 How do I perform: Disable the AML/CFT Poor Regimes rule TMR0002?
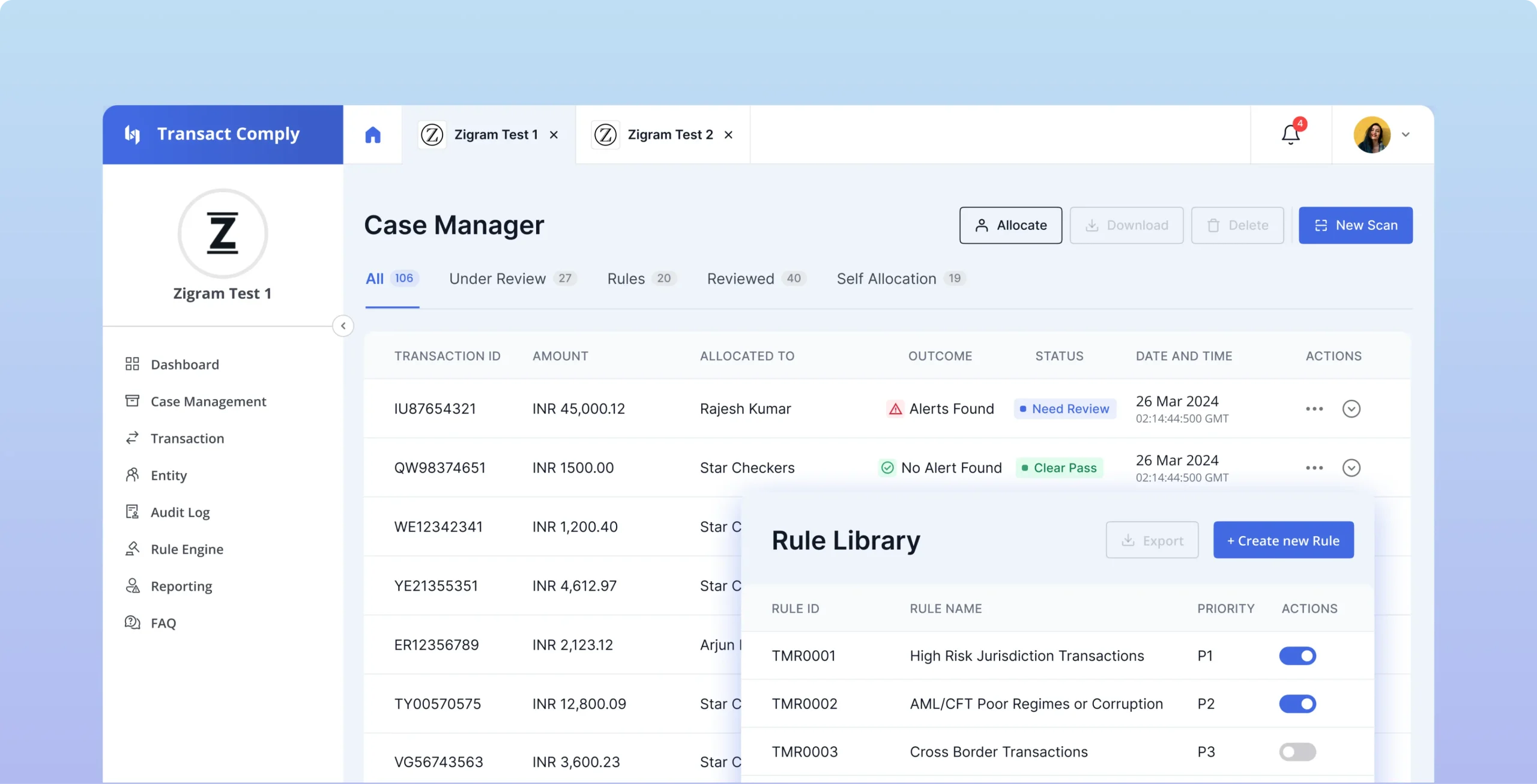(1298, 703)
